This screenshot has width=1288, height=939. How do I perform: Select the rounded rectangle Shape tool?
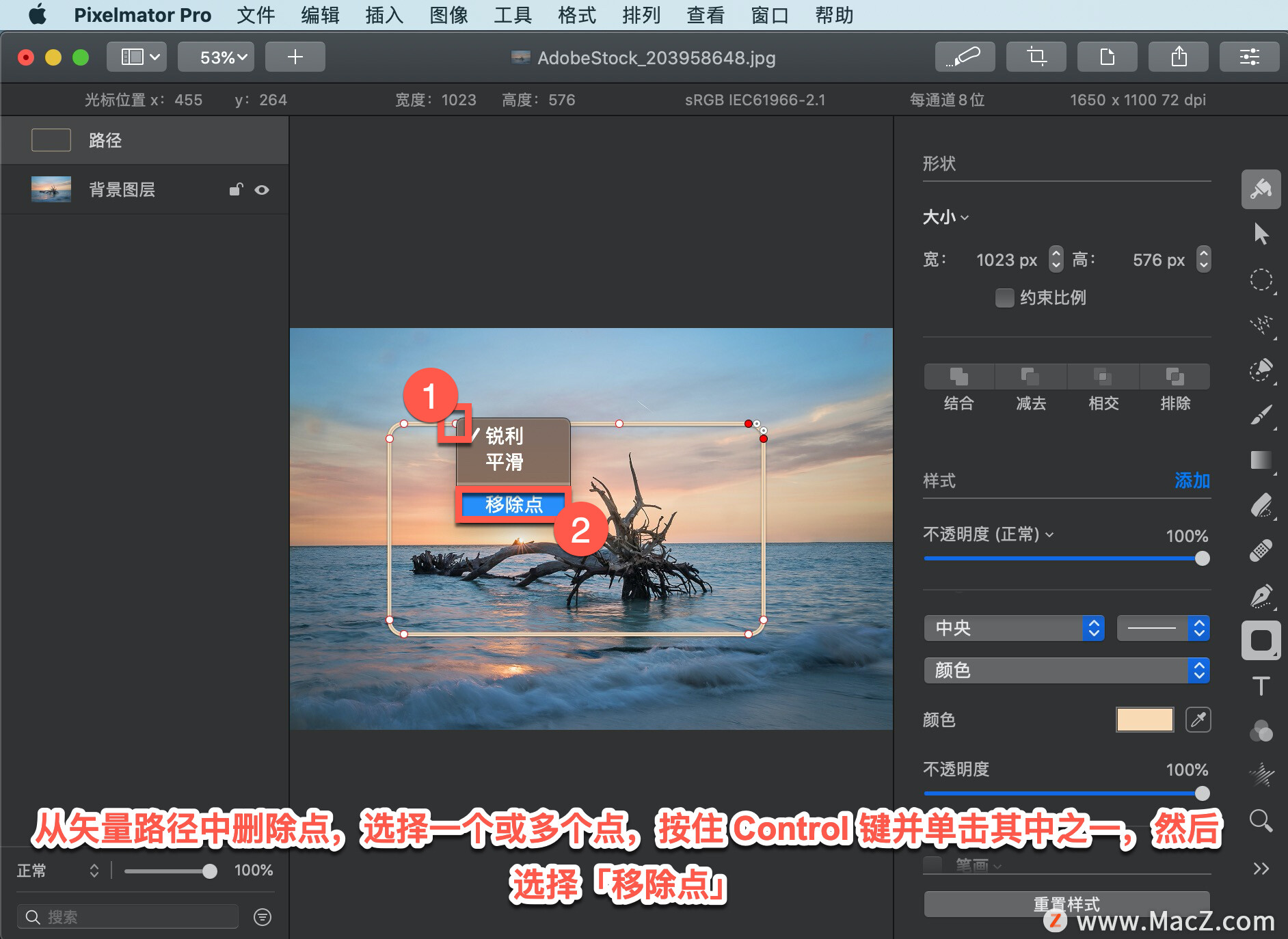tap(1261, 640)
